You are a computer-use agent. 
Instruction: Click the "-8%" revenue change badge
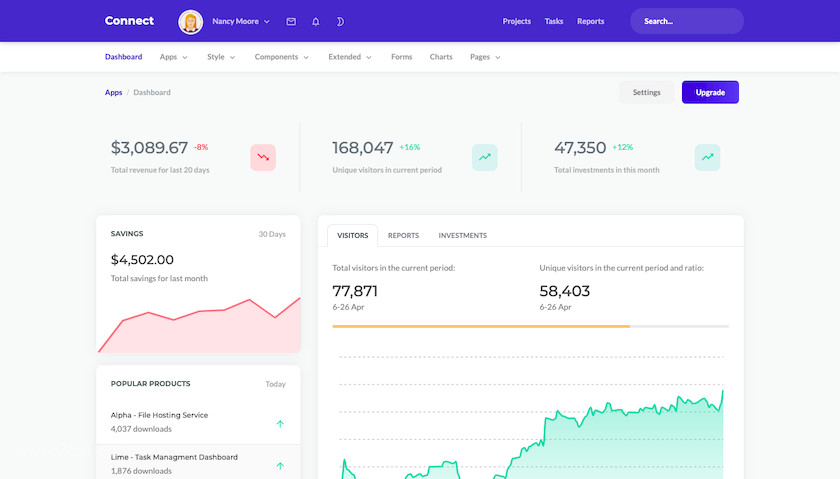pos(201,147)
